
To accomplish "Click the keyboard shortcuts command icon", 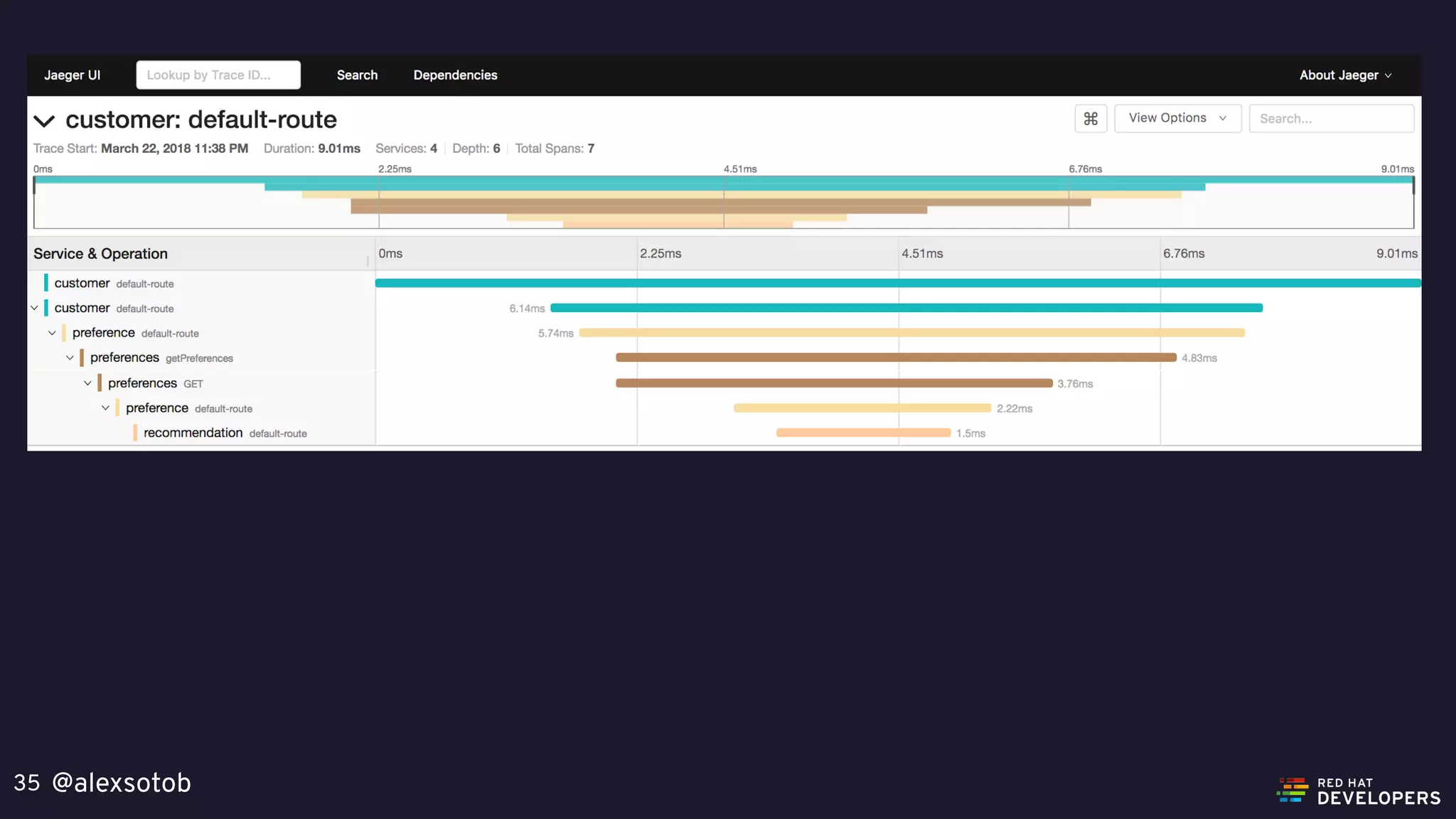I will (1091, 119).
